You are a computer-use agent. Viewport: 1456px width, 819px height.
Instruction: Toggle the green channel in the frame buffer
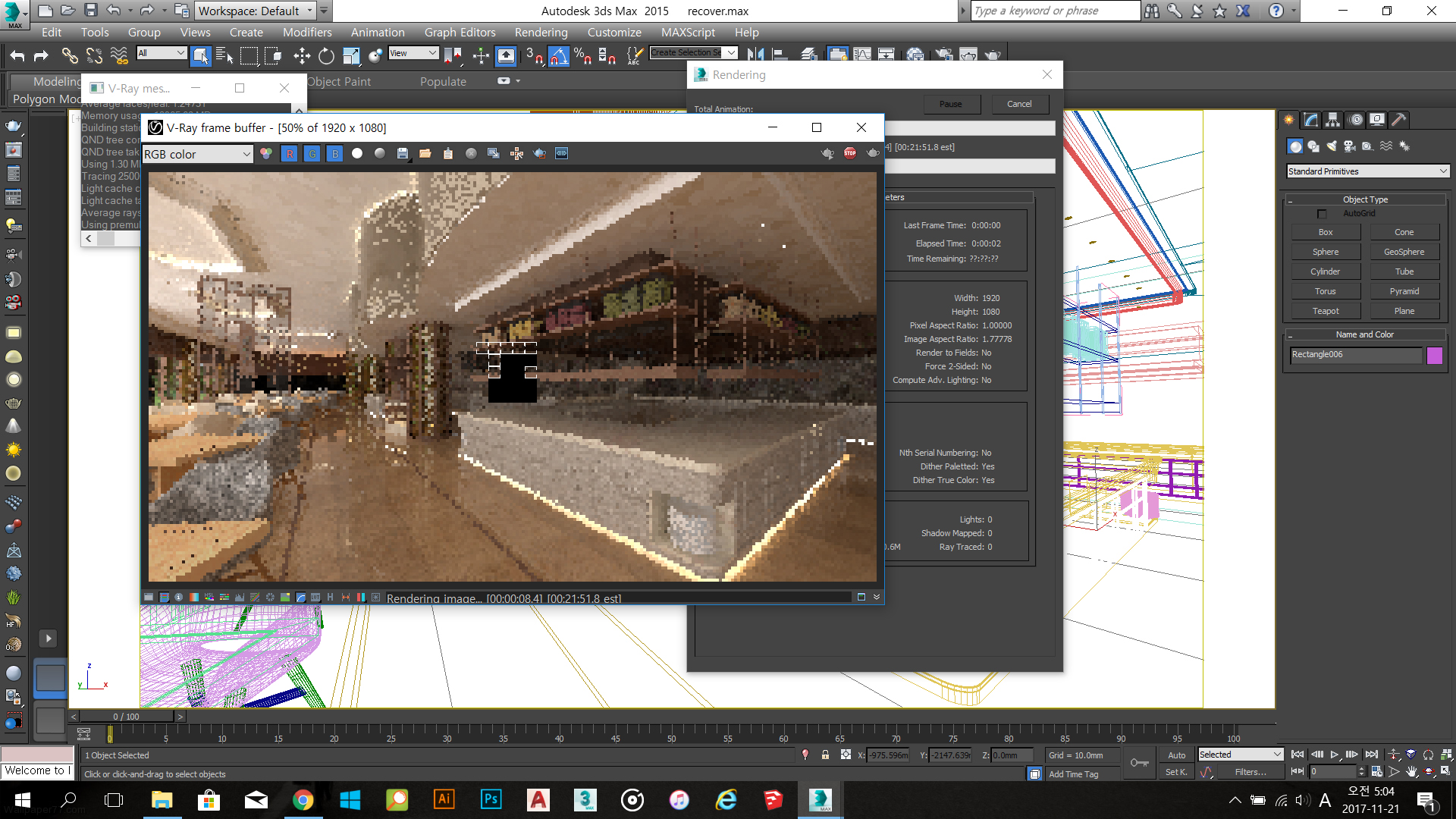pyautogui.click(x=312, y=153)
